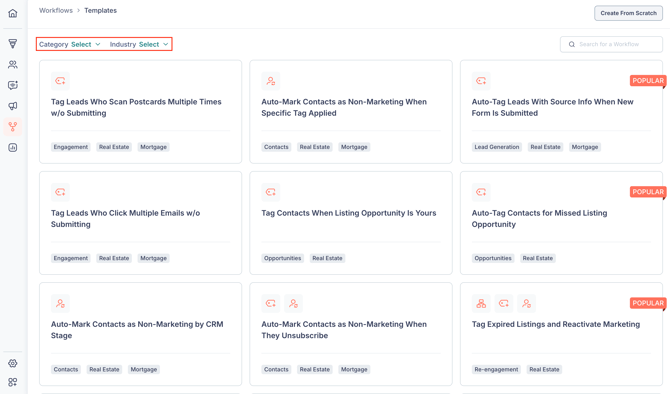Click the Re-engagement tag chip

496,370
